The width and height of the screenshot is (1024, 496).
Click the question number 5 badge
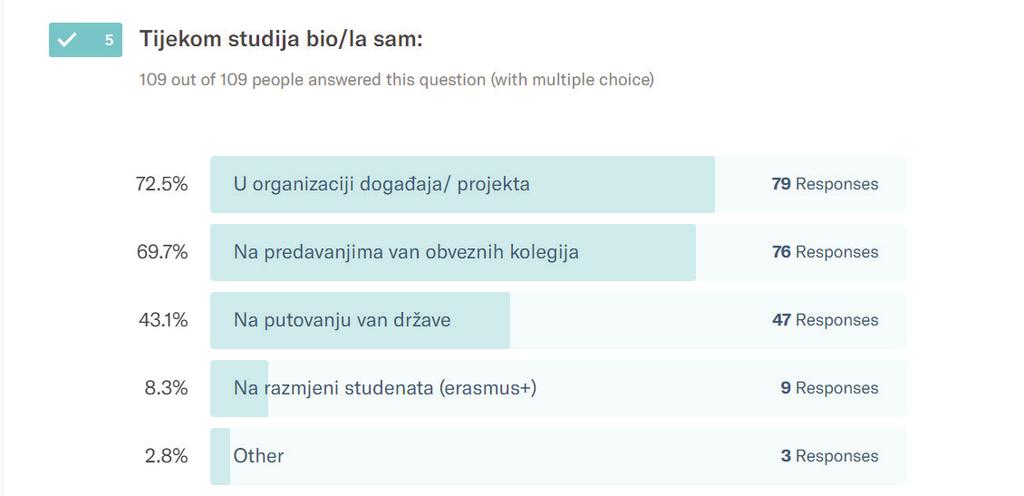[86, 40]
